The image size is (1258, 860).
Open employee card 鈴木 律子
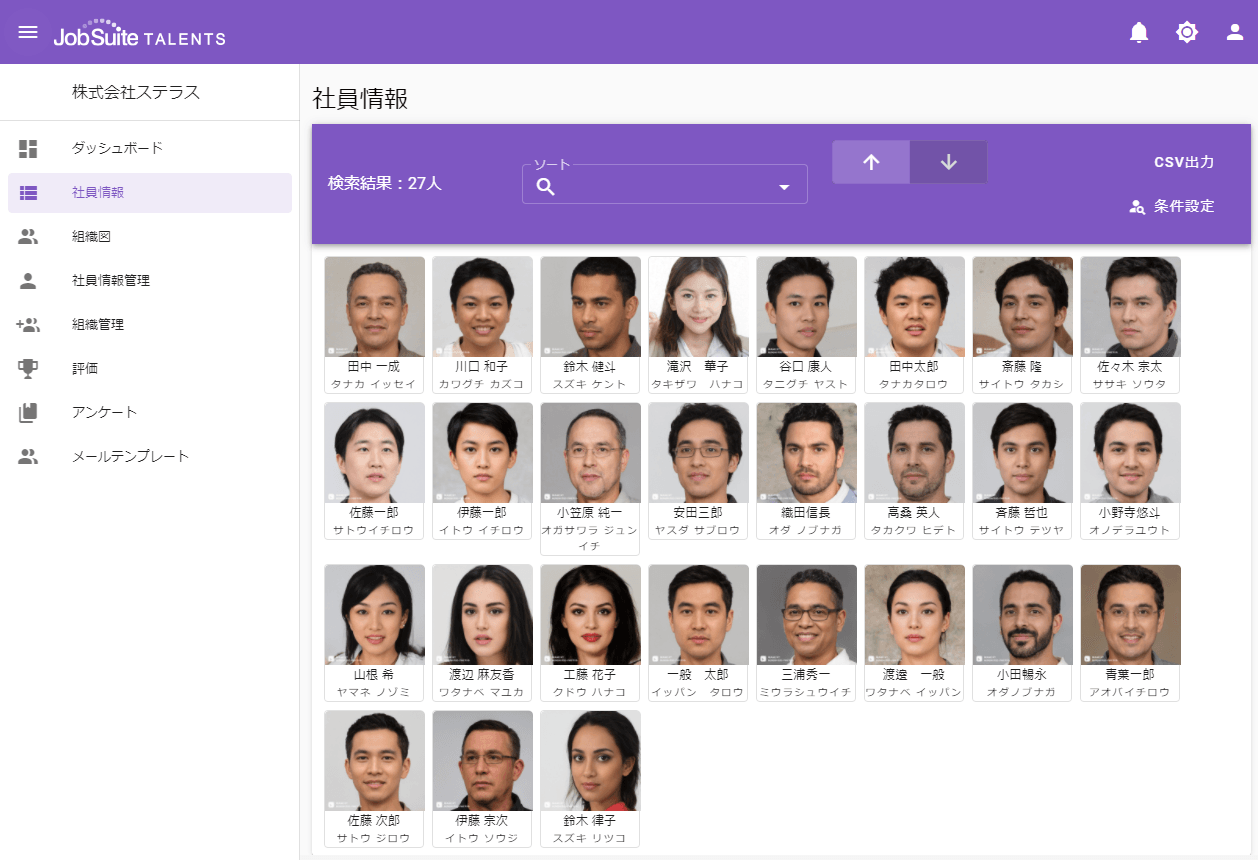tap(590, 779)
